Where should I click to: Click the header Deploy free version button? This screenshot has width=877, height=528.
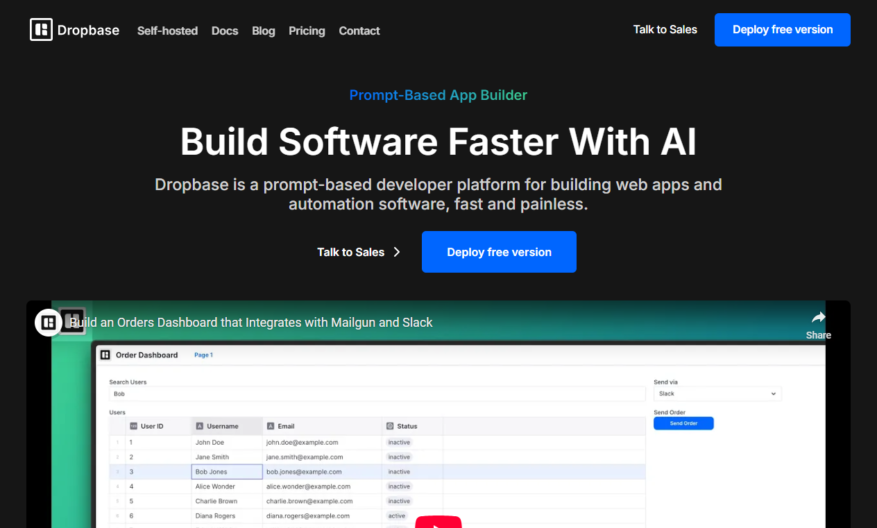coord(782,30)
